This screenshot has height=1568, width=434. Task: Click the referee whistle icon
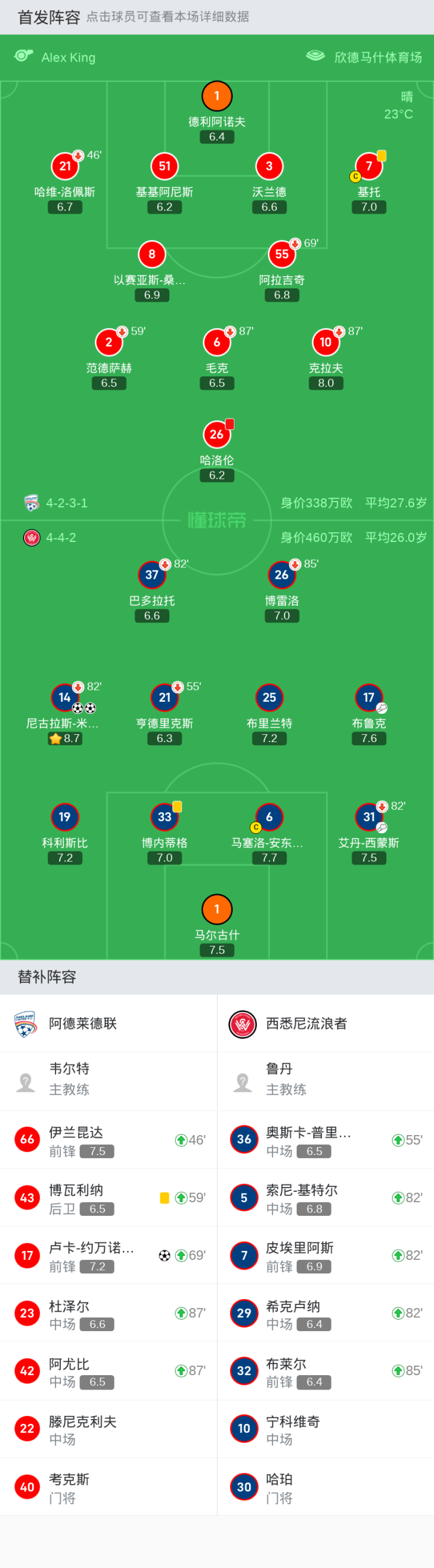coord(23,57)
